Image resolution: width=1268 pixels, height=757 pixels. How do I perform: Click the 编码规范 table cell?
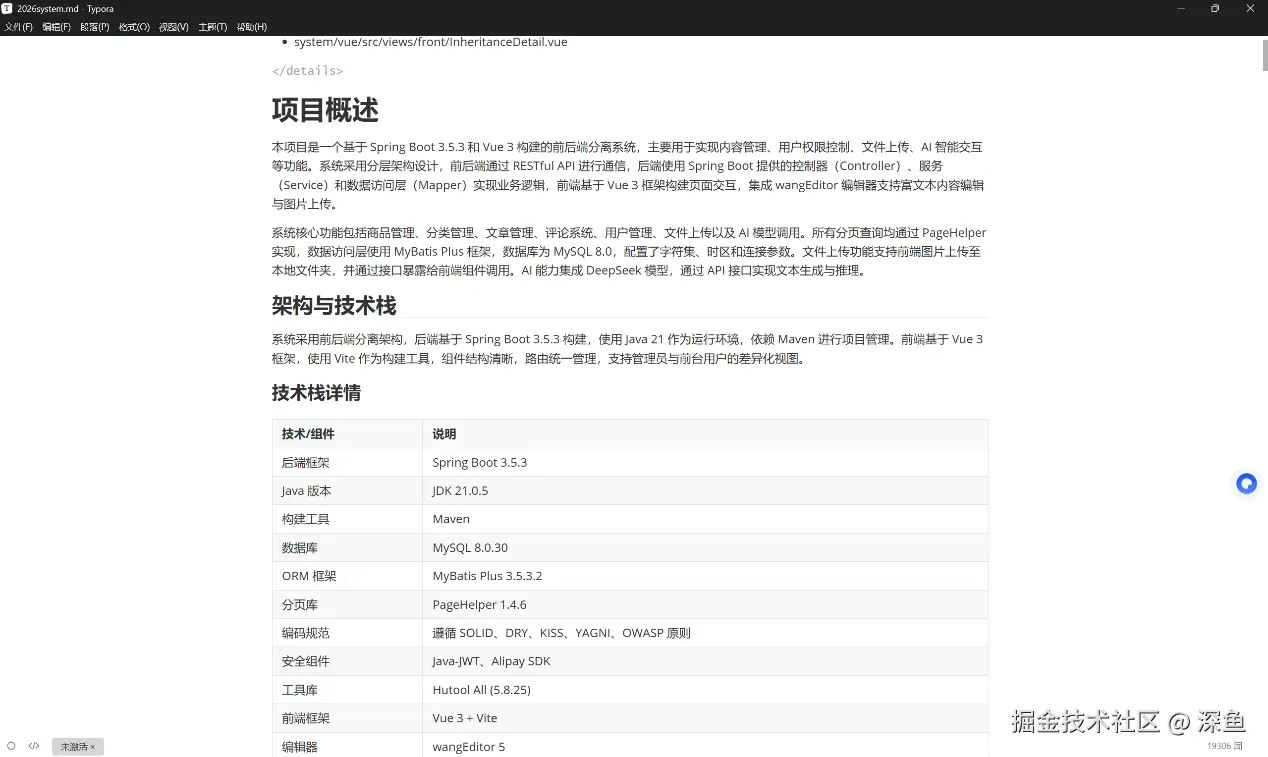(347, 633)
